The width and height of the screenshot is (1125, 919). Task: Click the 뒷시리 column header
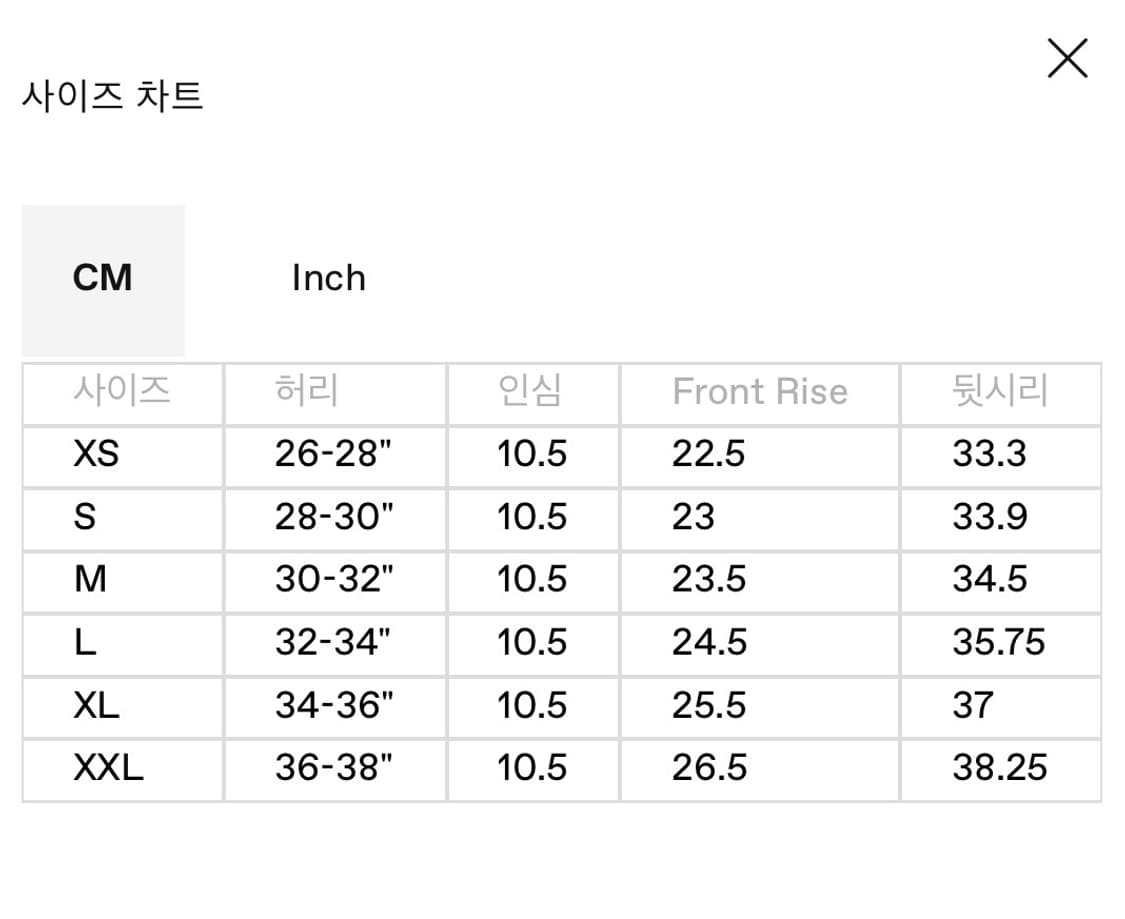coord(1000,392)
